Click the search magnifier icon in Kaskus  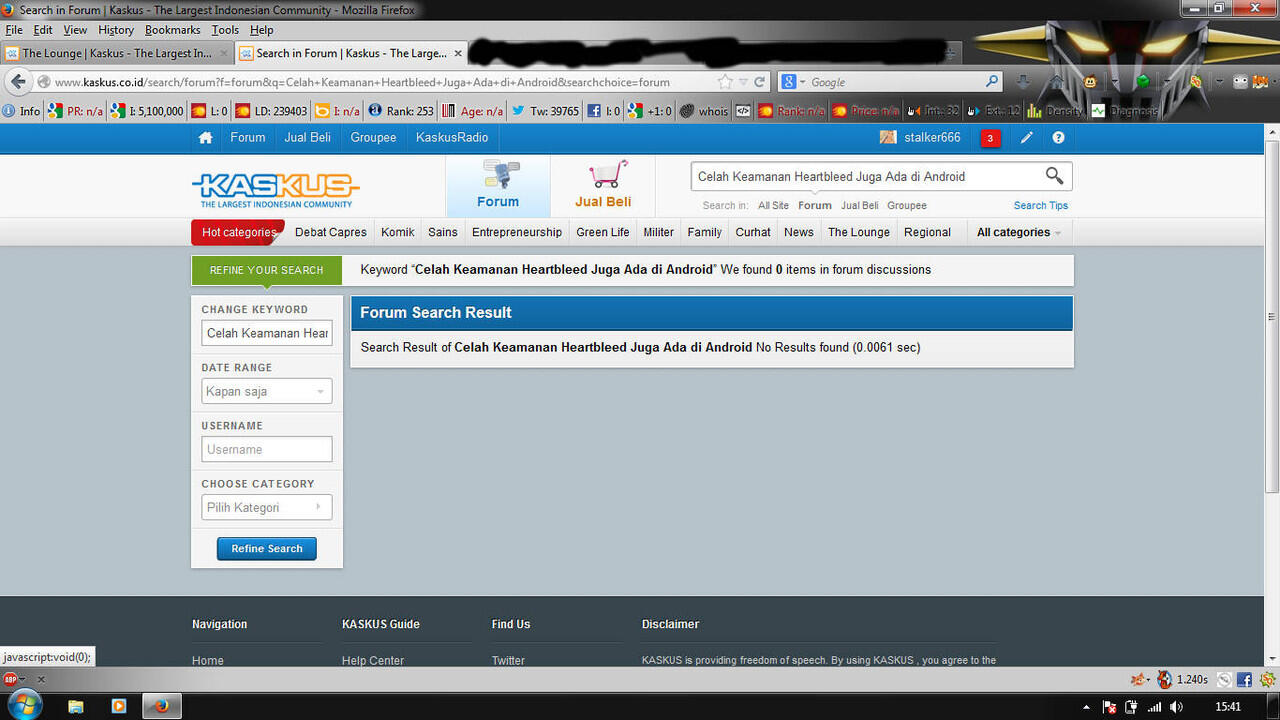1054,176
